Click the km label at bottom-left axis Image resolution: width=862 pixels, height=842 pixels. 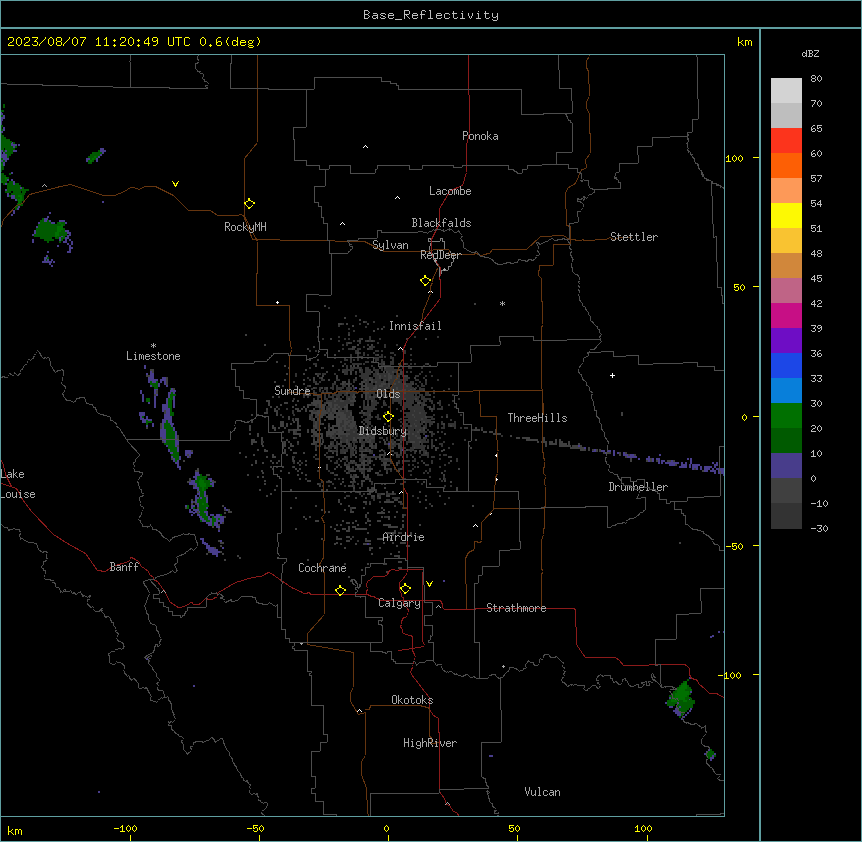tap(15, 831)
